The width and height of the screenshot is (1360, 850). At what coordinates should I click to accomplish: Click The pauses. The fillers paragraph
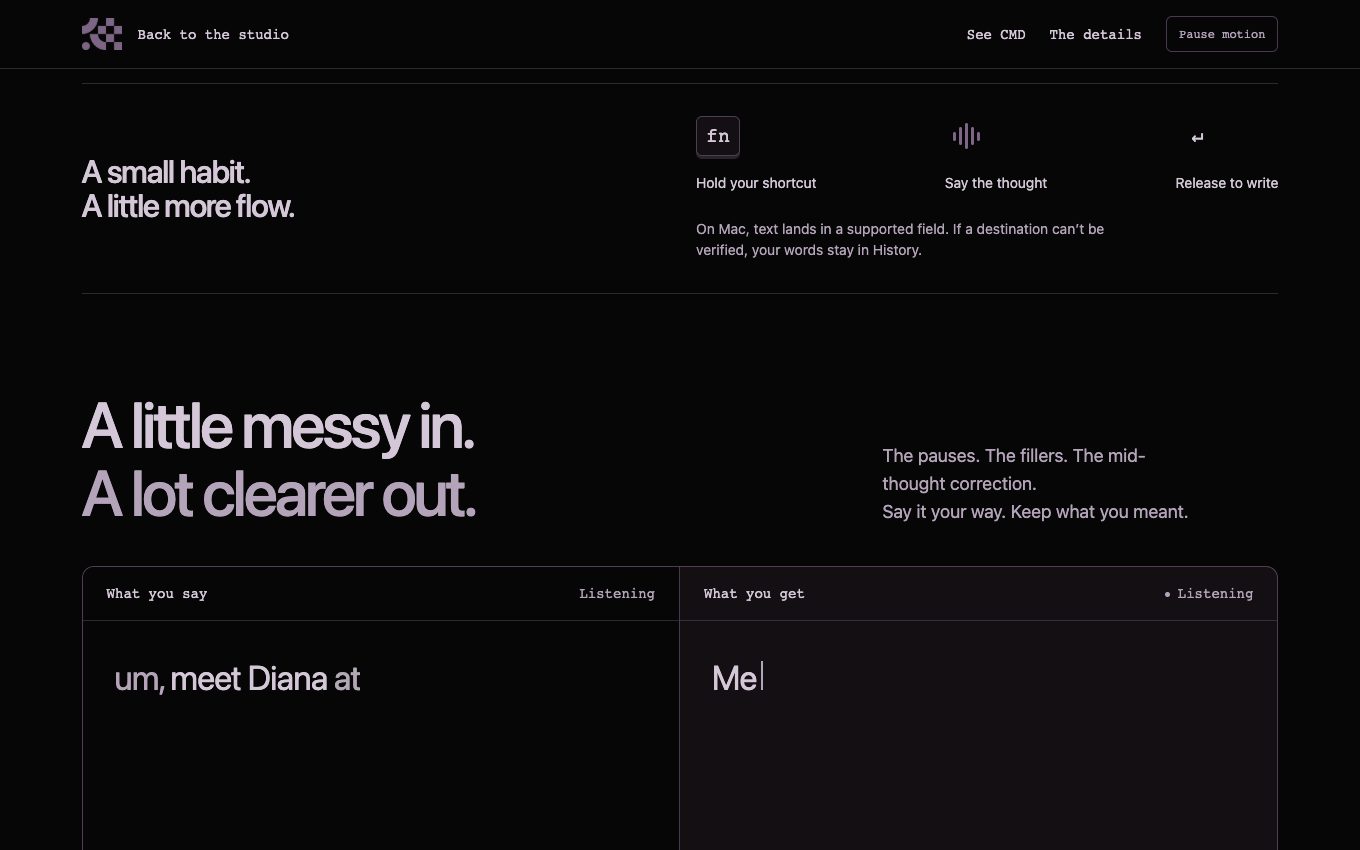[x=1014, y=470]
